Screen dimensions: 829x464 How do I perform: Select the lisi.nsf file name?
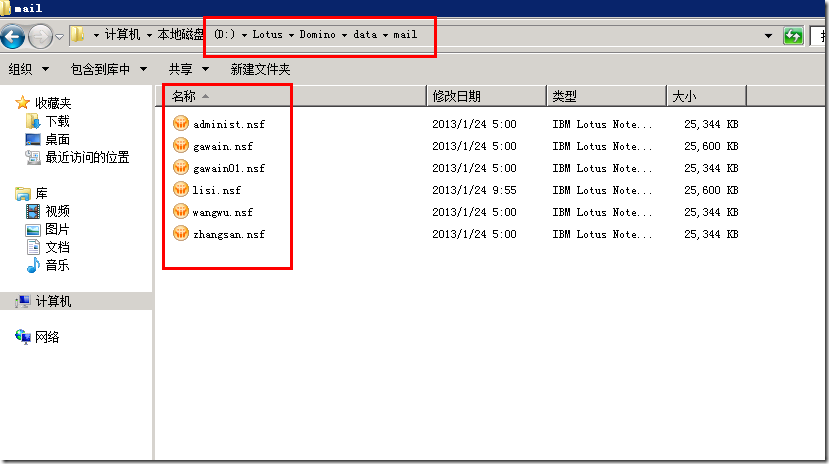217,190
